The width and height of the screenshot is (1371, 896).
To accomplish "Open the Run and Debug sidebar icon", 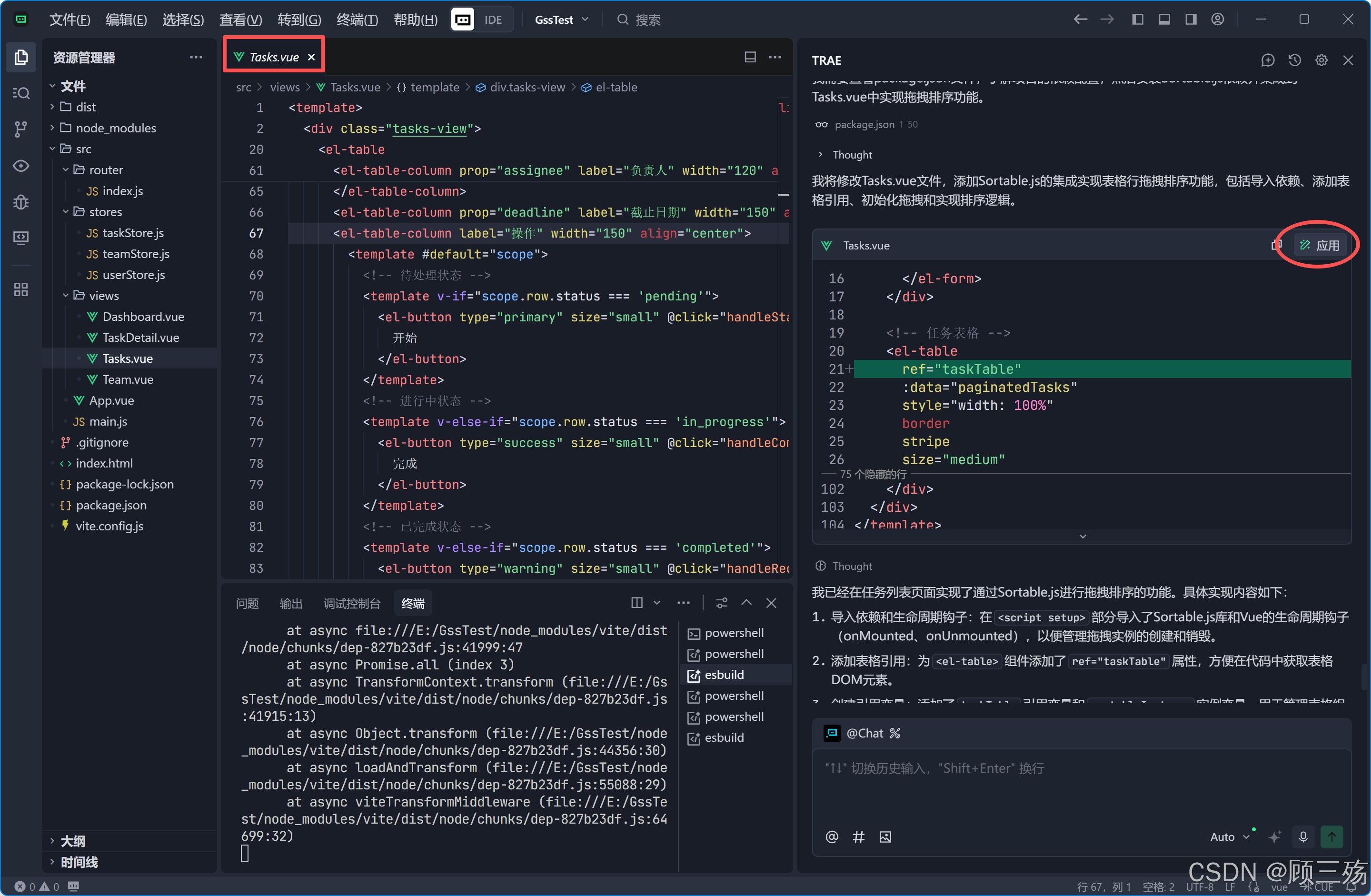I will 21,202.
